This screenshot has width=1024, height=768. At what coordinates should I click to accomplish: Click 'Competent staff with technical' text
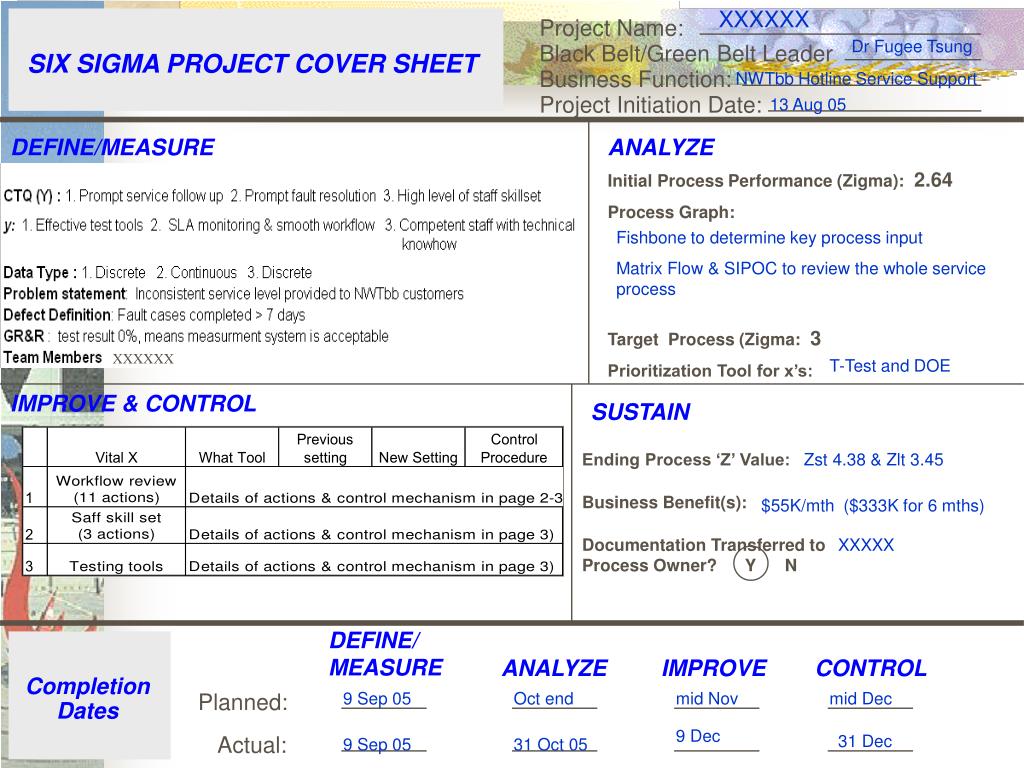(487, 225)
